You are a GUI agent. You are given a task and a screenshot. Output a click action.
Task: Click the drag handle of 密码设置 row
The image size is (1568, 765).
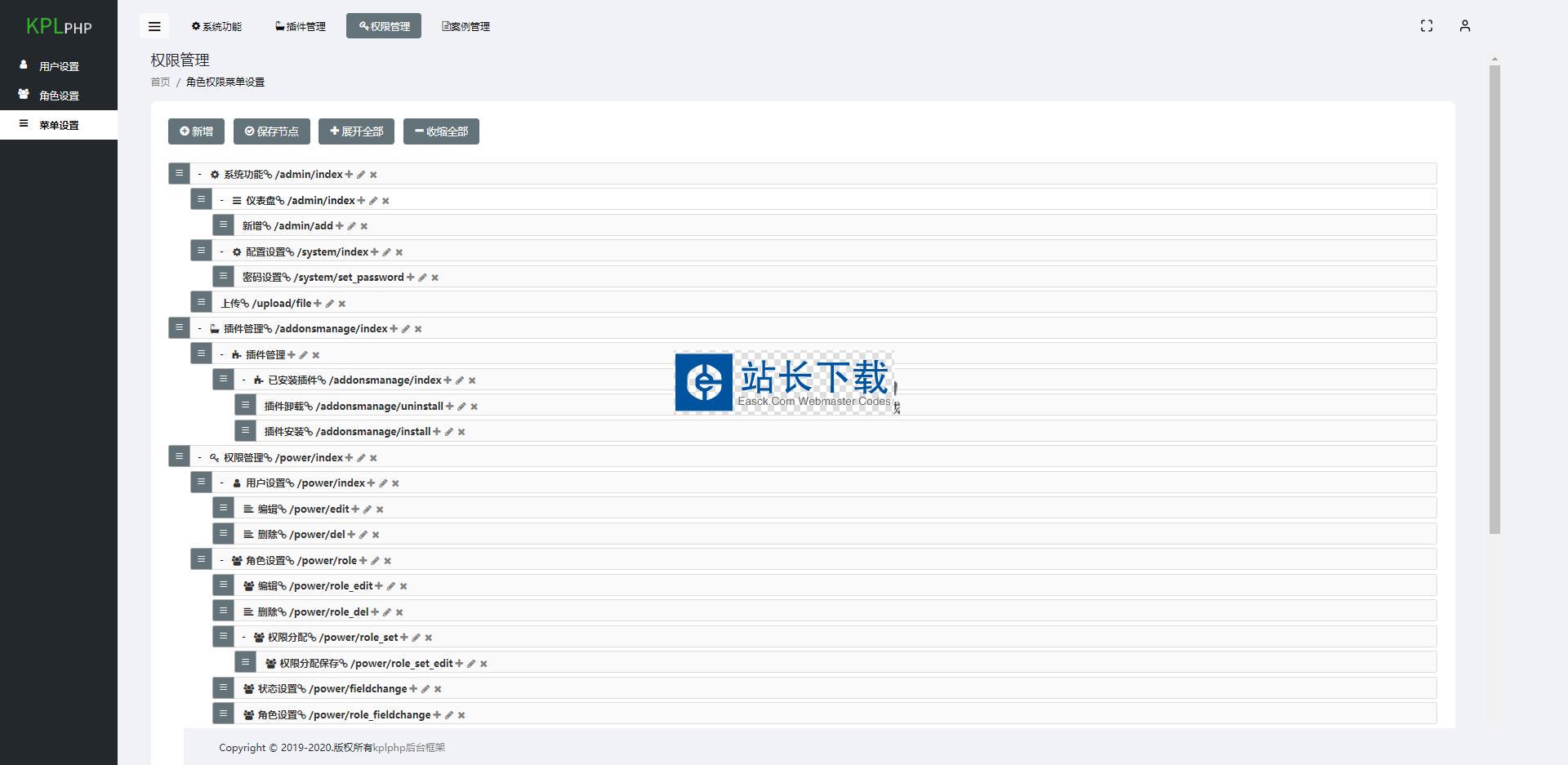point(223,277)
